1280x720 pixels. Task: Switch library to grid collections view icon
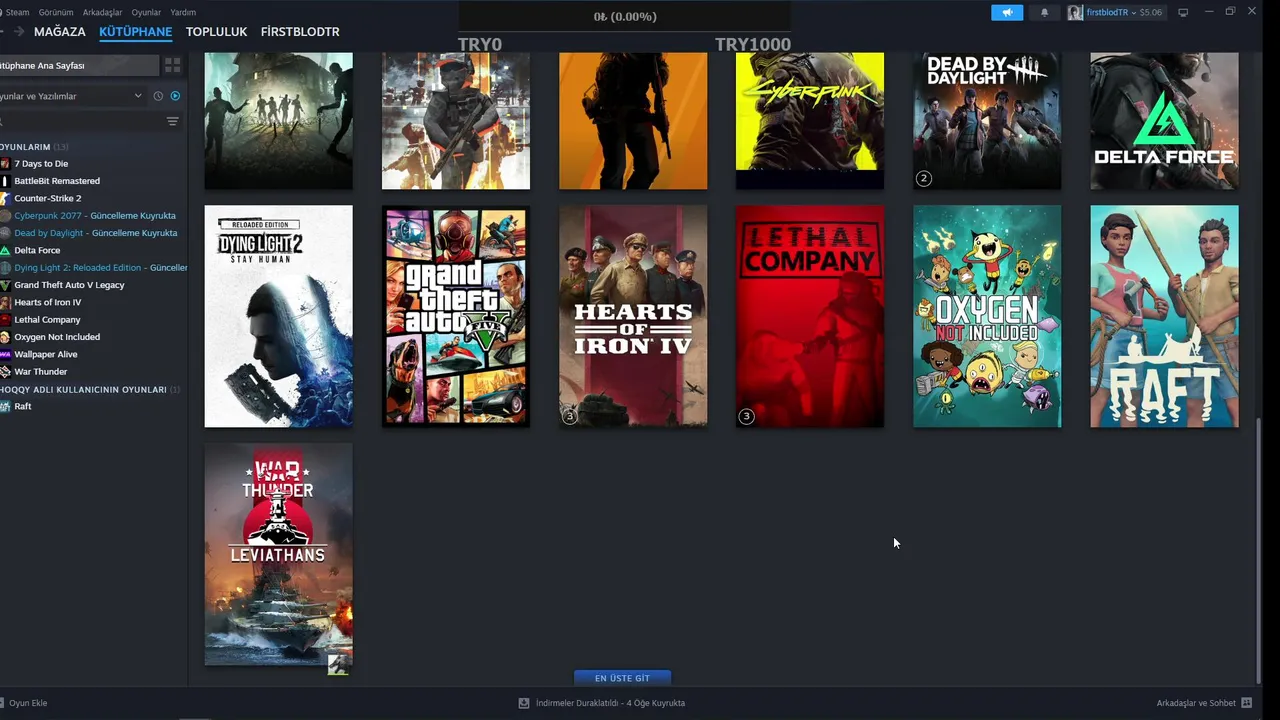[173, 65]
